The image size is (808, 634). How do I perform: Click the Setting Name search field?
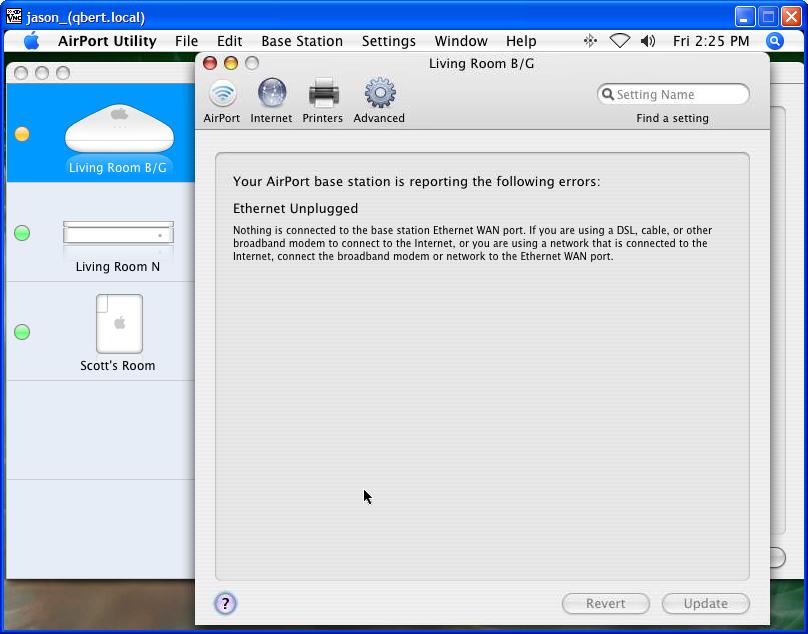[x=673, y=94]
